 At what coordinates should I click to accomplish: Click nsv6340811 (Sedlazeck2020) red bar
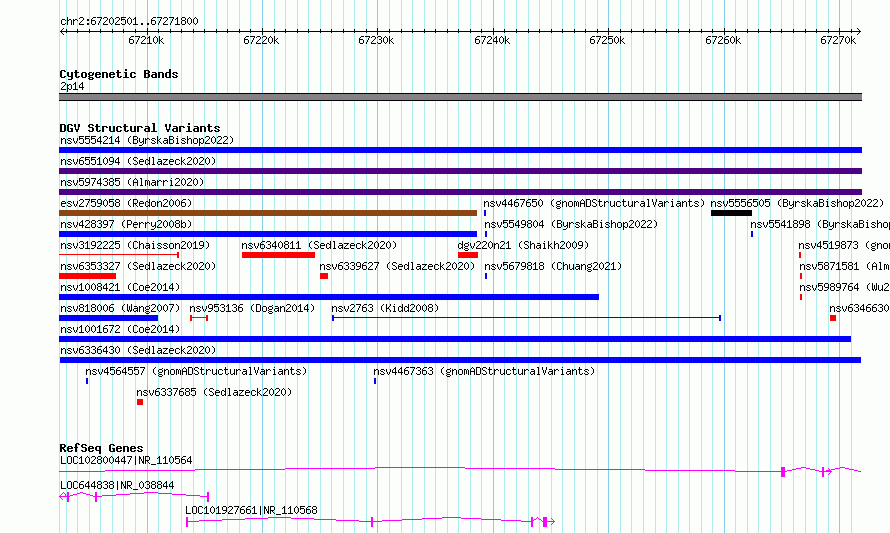(278, 255)
